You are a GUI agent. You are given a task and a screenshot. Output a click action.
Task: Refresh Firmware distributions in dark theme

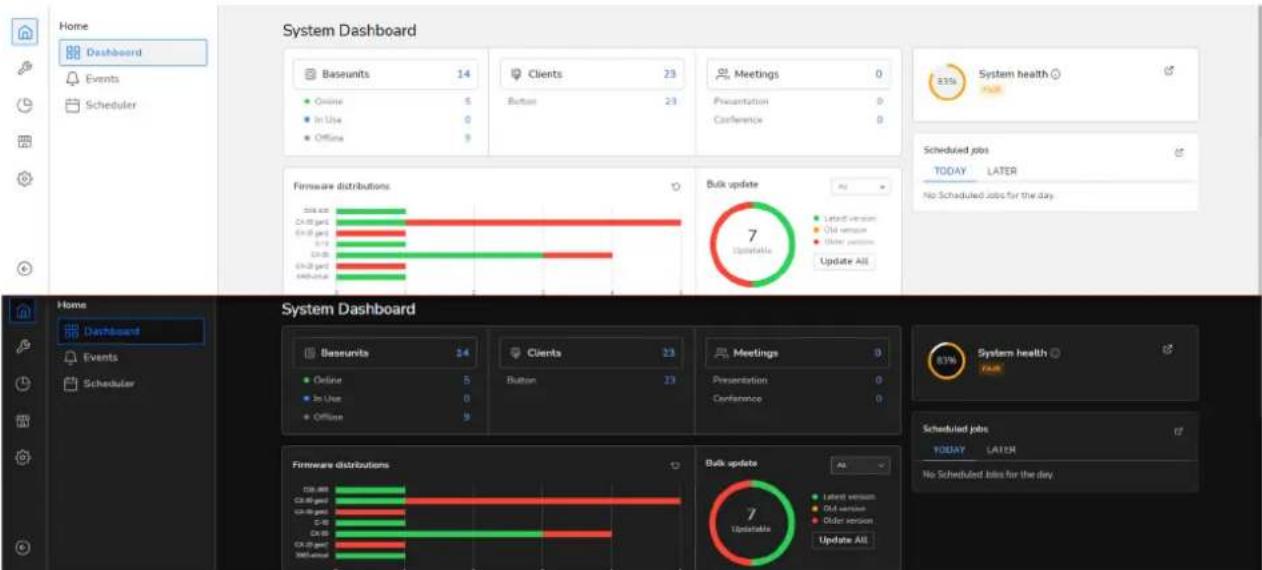coord(675,465)
